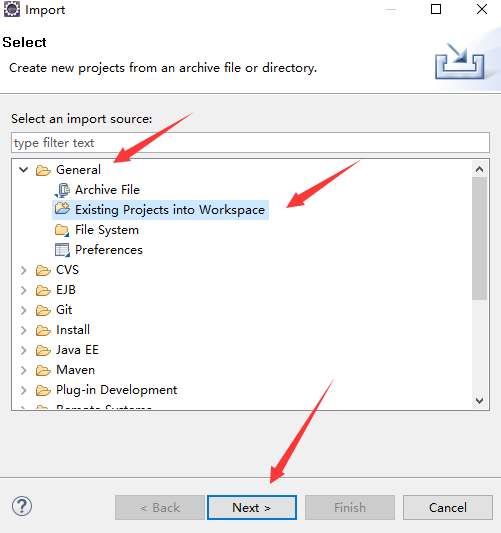Click the Preferences import icon
The width and height of the screenshot is (501, 533).
[62, 250]
